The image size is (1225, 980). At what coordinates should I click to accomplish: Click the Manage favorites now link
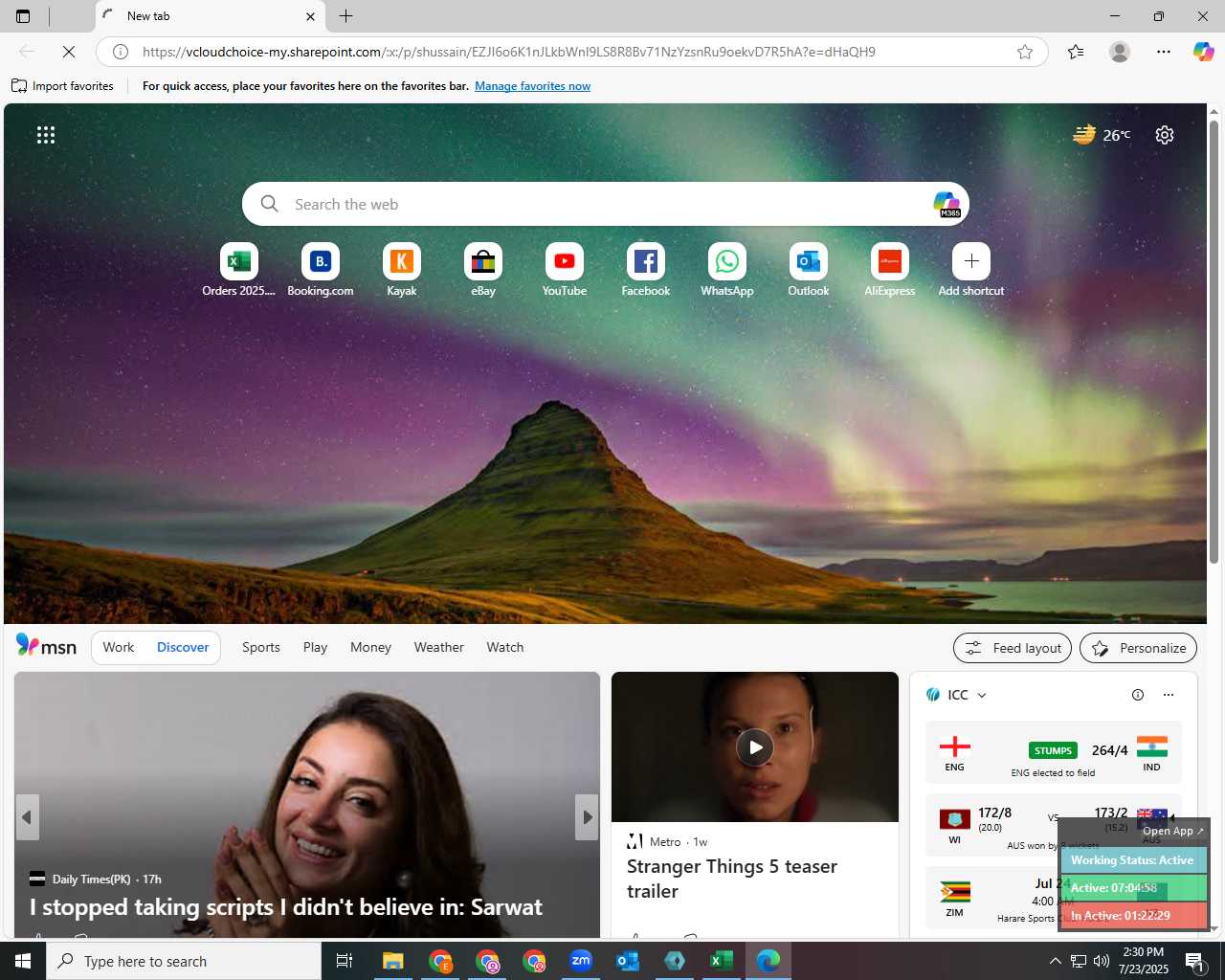coord(532,86)
